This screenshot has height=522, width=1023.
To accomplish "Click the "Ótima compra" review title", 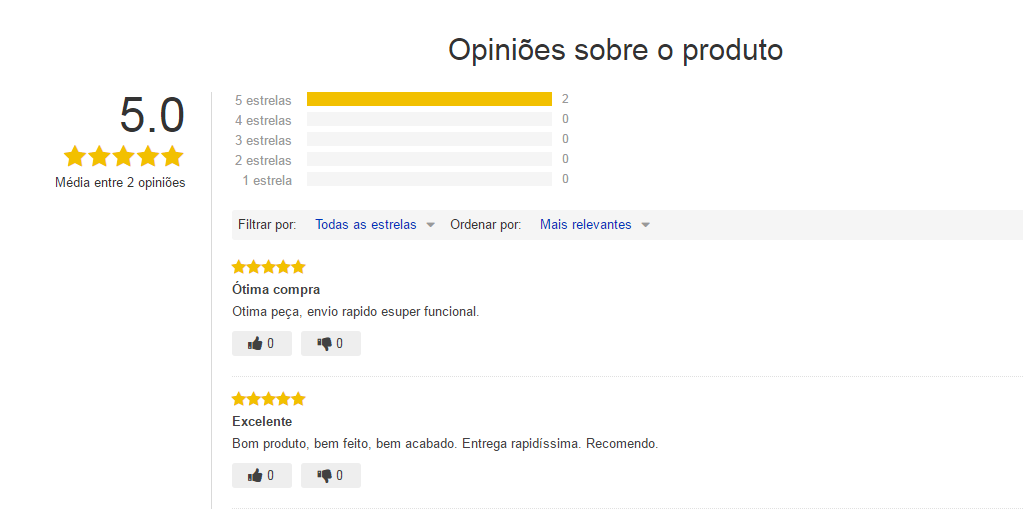I will [276, 289].
